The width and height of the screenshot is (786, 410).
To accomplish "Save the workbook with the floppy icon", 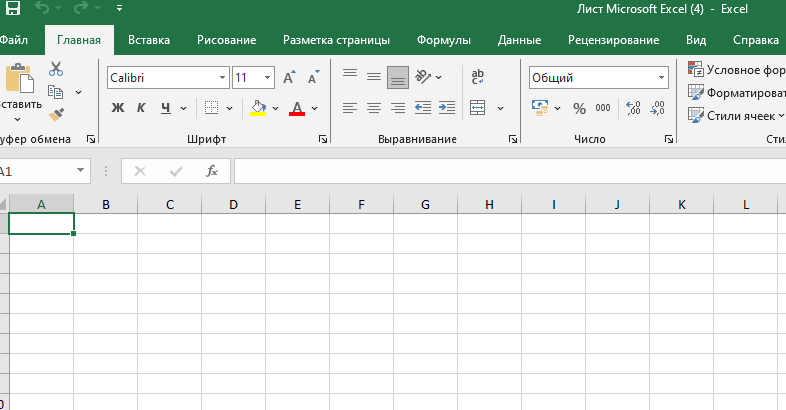I will (x=13, y=8).
